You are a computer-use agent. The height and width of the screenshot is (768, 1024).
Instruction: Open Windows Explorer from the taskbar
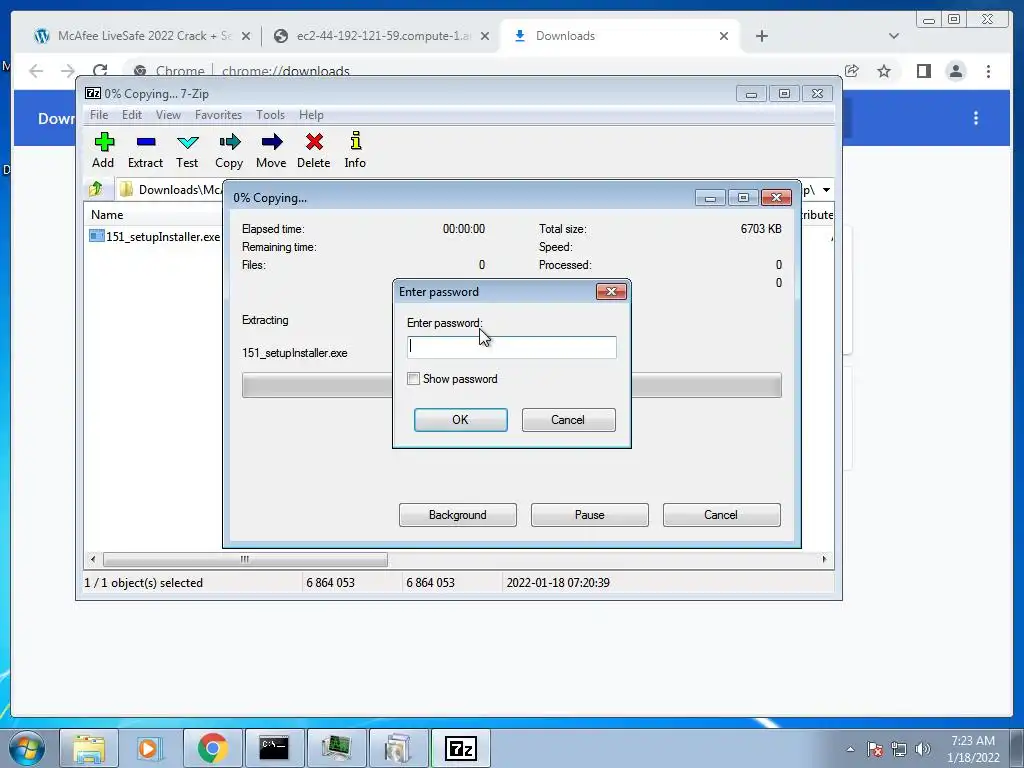[89, 748]
